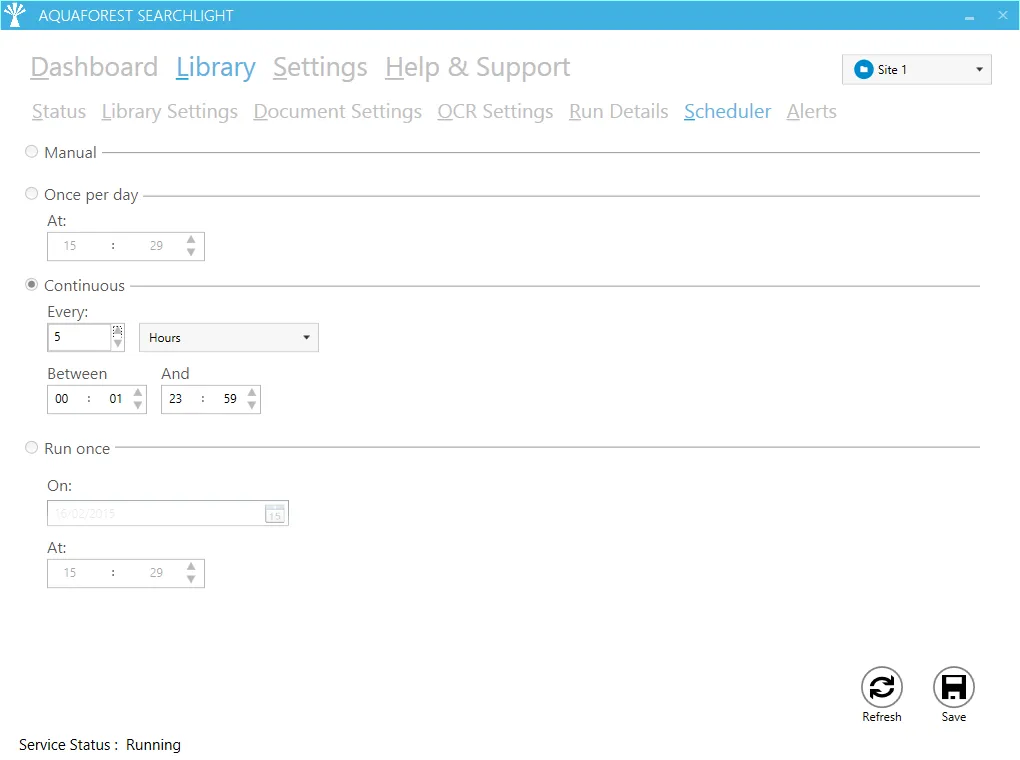Click down arrow of Run once At time
The width and height of the screenshot is (1020, 760).
[191, 580]
